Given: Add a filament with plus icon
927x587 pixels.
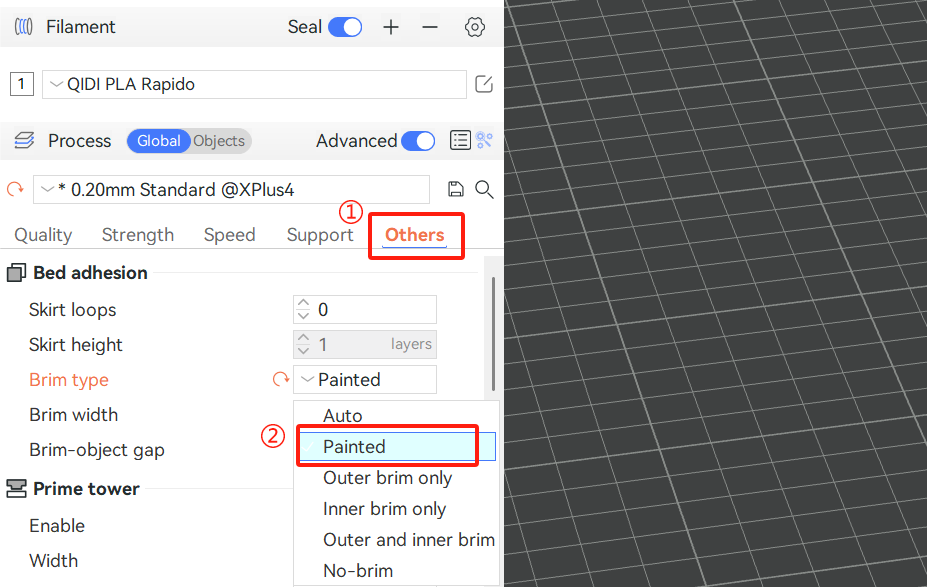Looking at the screenshot, I should coord(391,27).
